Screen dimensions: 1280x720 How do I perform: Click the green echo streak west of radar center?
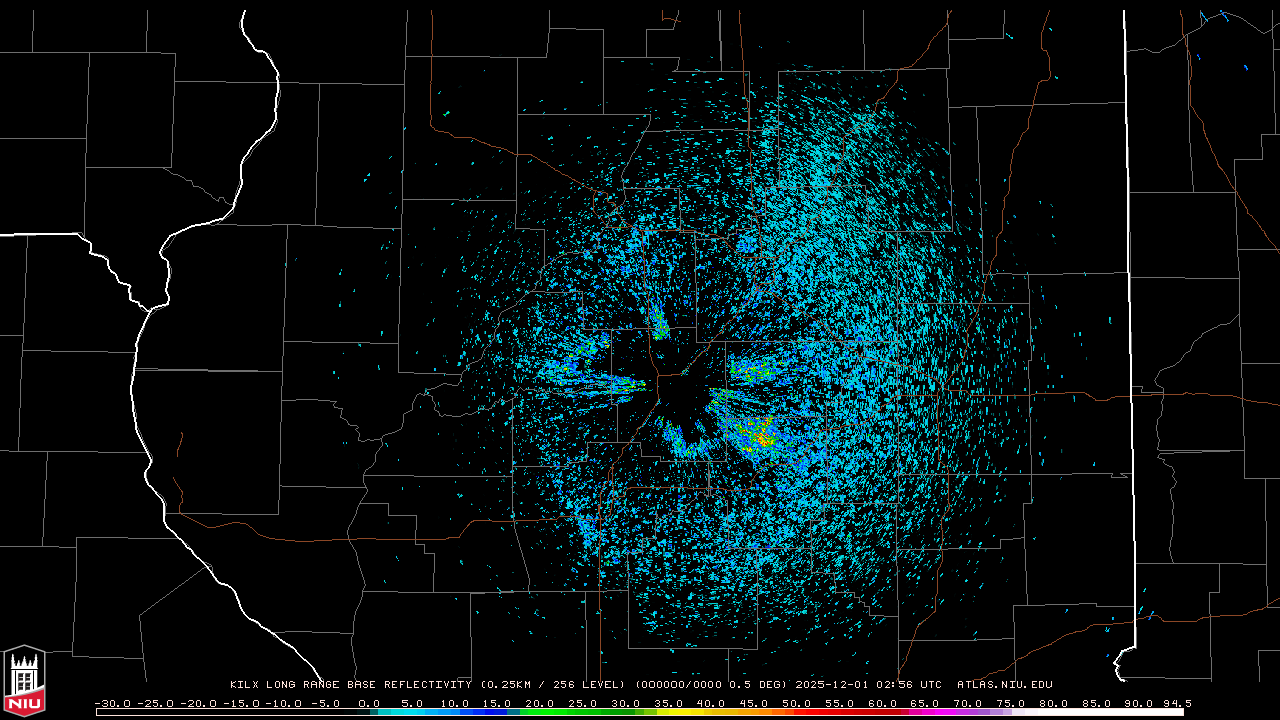click(x=625, y=382)
